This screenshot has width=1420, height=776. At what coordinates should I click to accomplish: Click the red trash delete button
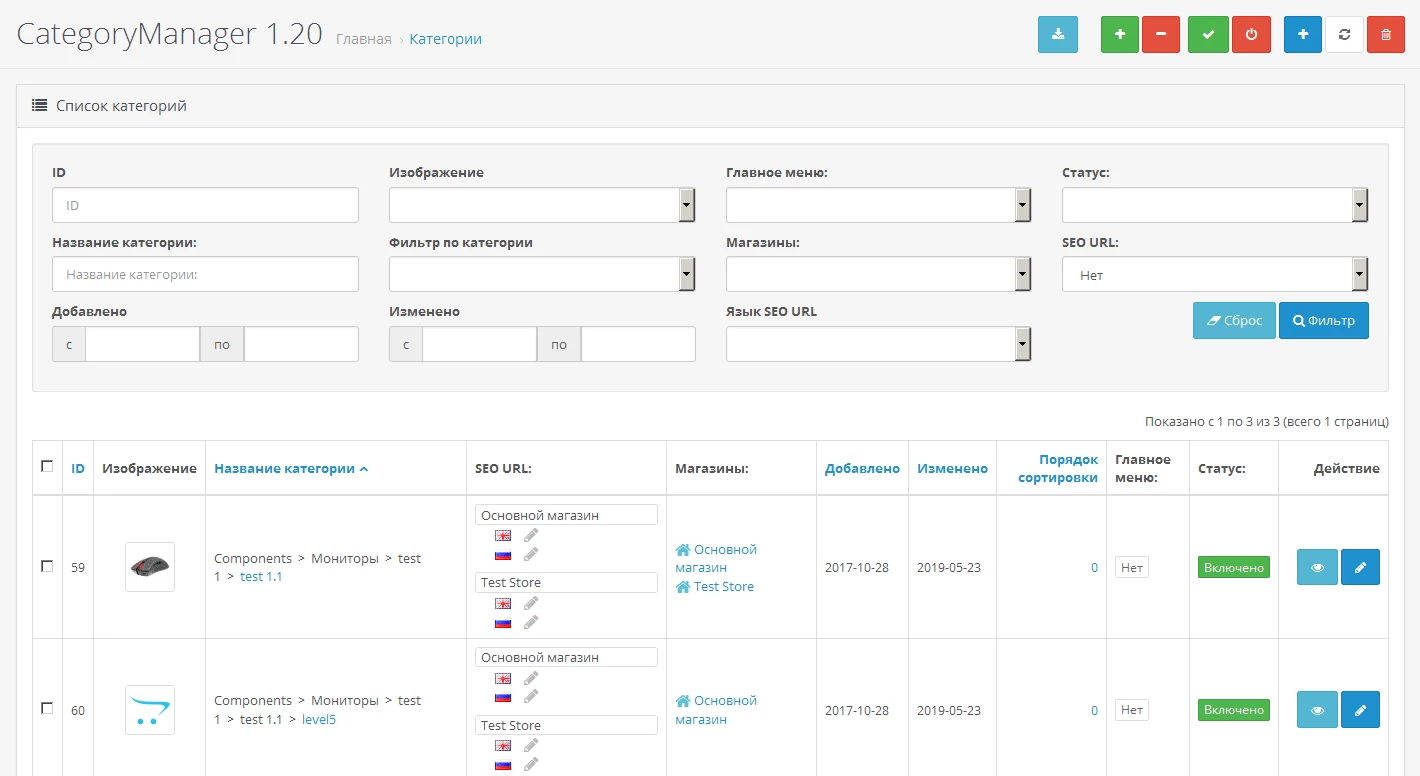[1385, 34]
